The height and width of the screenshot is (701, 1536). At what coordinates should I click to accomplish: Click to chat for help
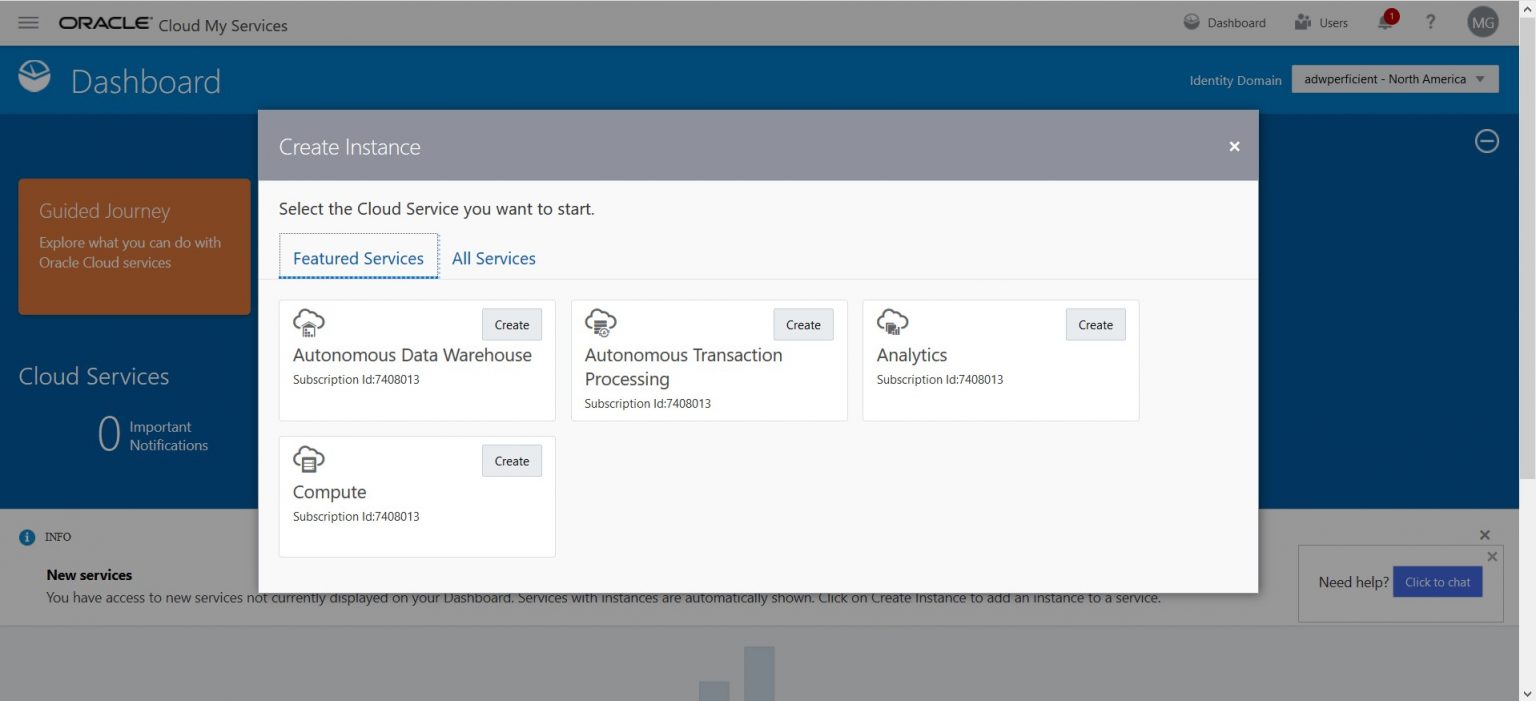click(x=1437, y=581)
